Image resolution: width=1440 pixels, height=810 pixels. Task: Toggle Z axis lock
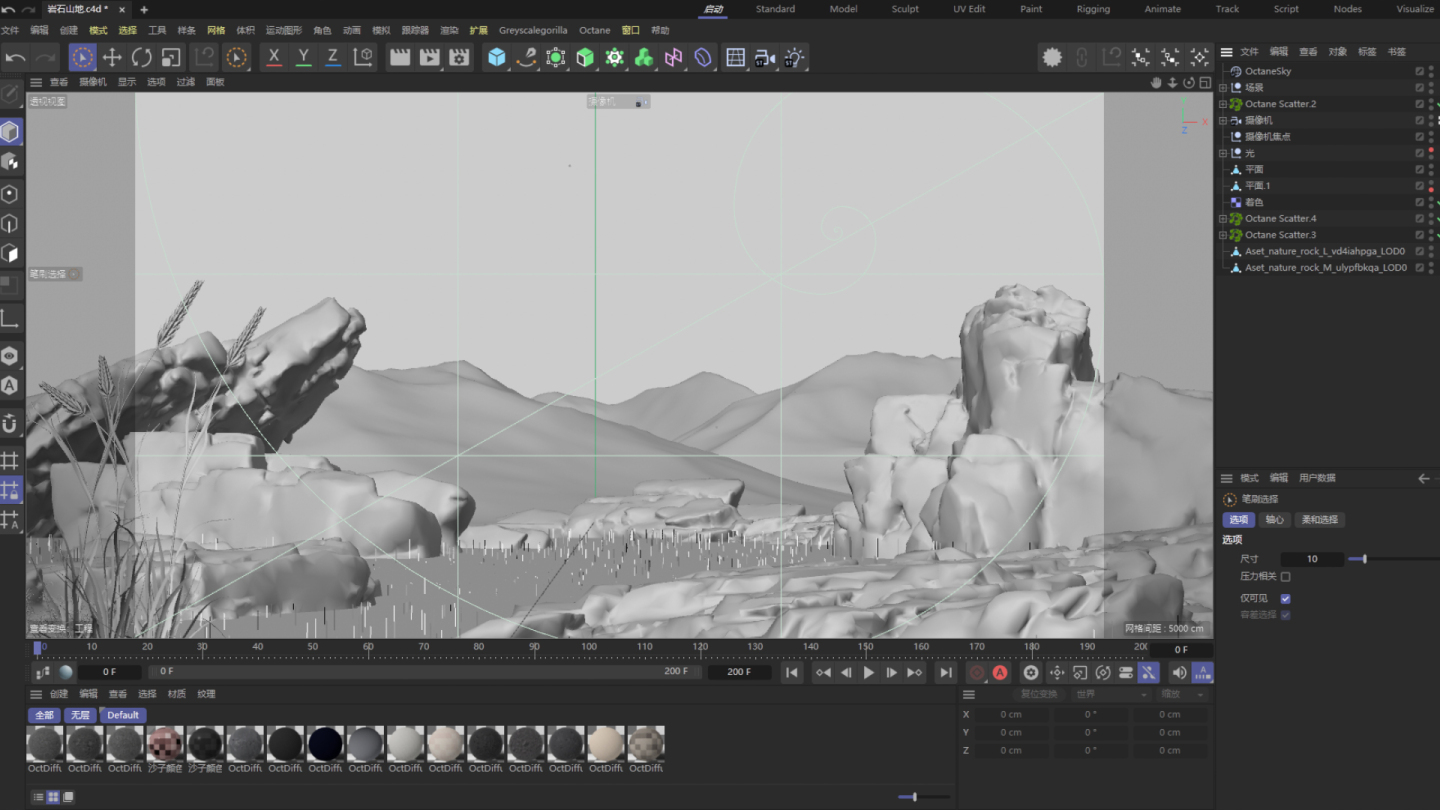coord(333,57)
